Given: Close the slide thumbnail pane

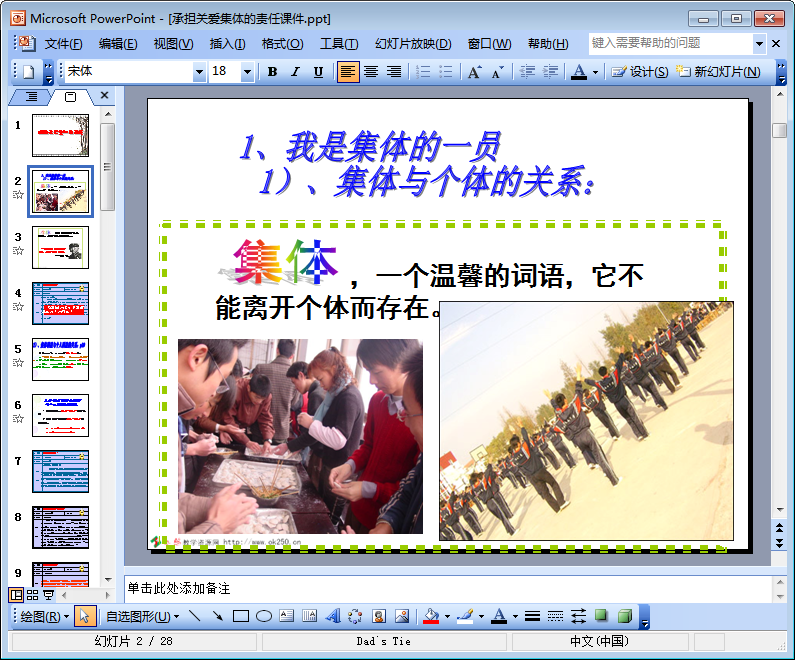Looking at the screenshot, I should 104,95.
